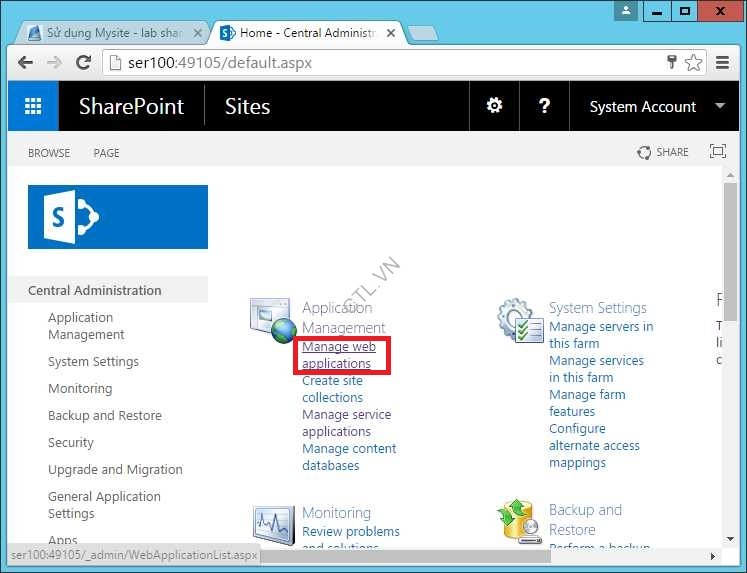Close the Sử dụng Mysite tab
This screenshot has width=747, height=573.
pos(198,33)
